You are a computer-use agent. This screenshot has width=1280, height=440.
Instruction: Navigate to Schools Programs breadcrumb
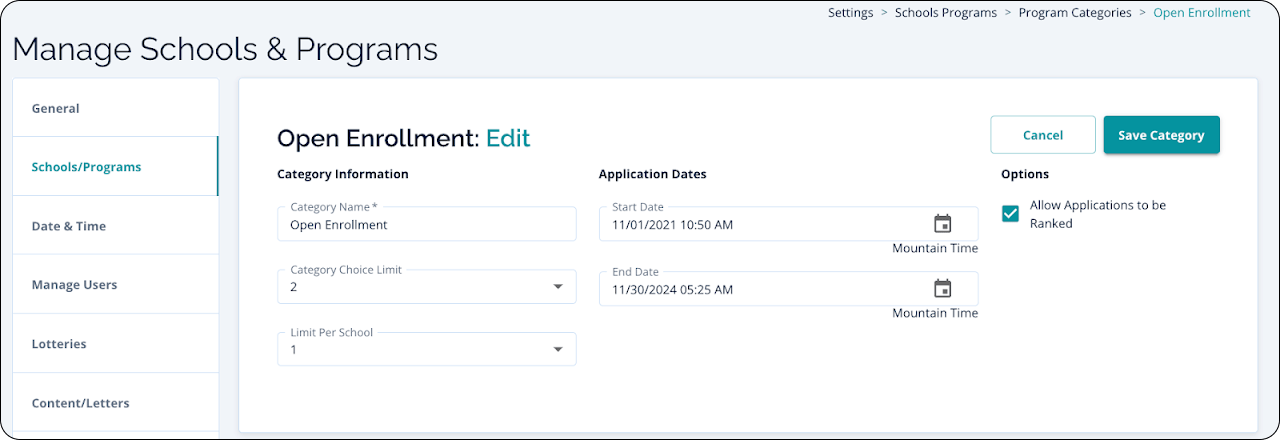[x=945, y=13]
